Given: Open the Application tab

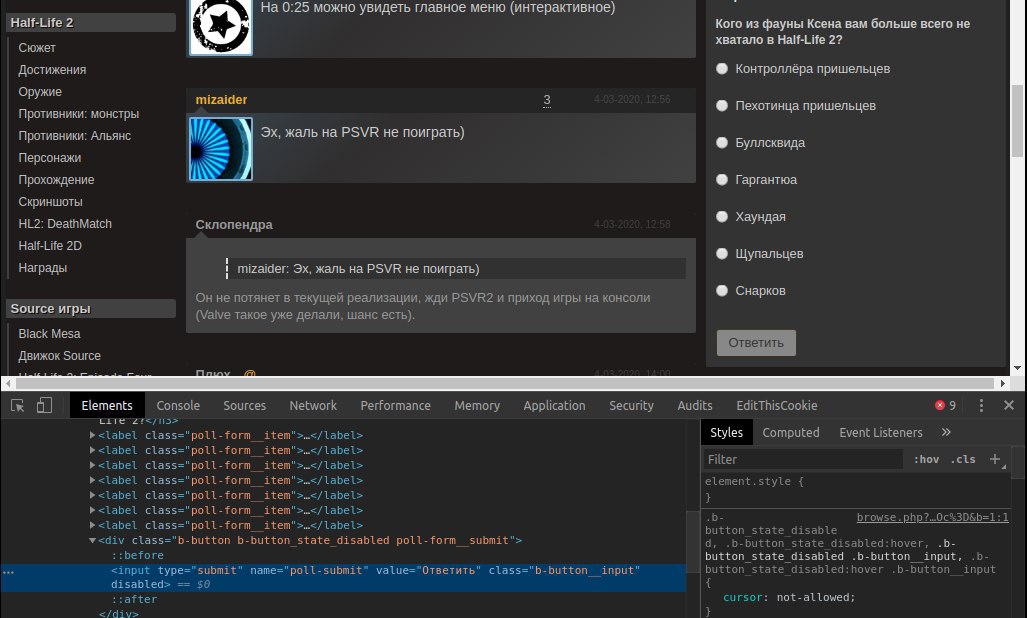Looking at the screenshot, I should point(554,406).
